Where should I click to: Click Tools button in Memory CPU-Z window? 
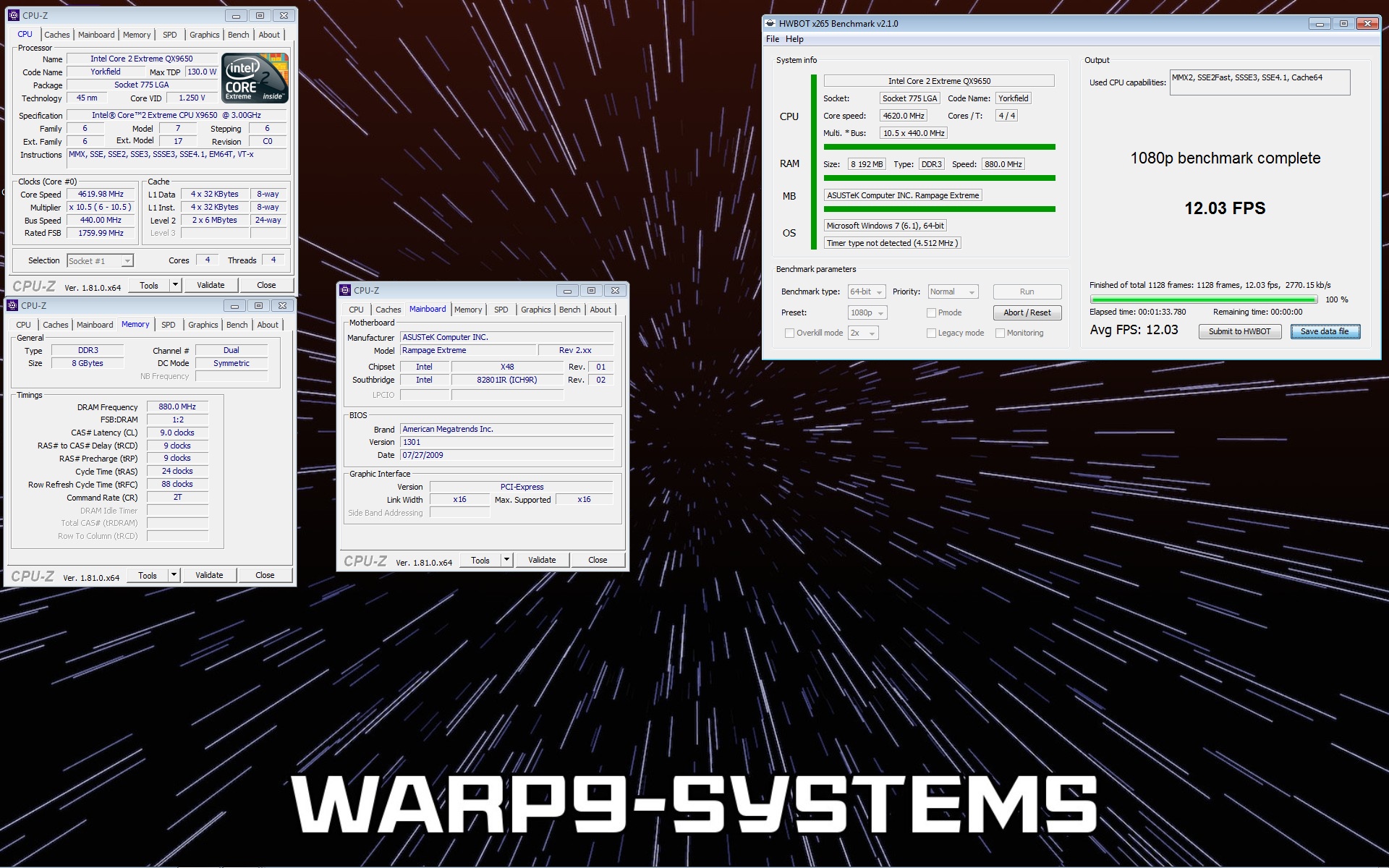pyautogui.click(x=148, y=575)
